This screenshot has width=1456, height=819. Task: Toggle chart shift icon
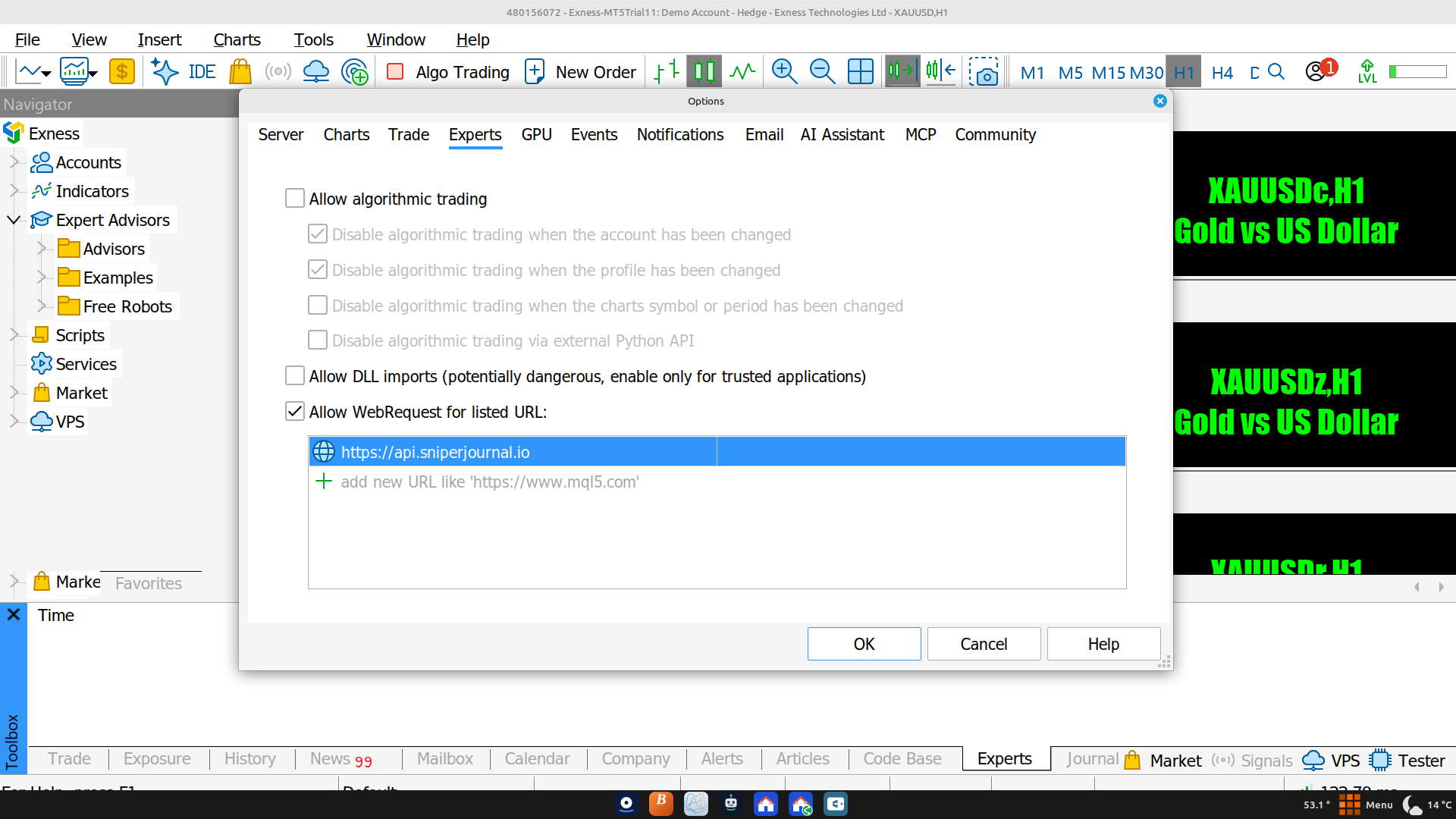pyautogui.click(x=941, y=72)
